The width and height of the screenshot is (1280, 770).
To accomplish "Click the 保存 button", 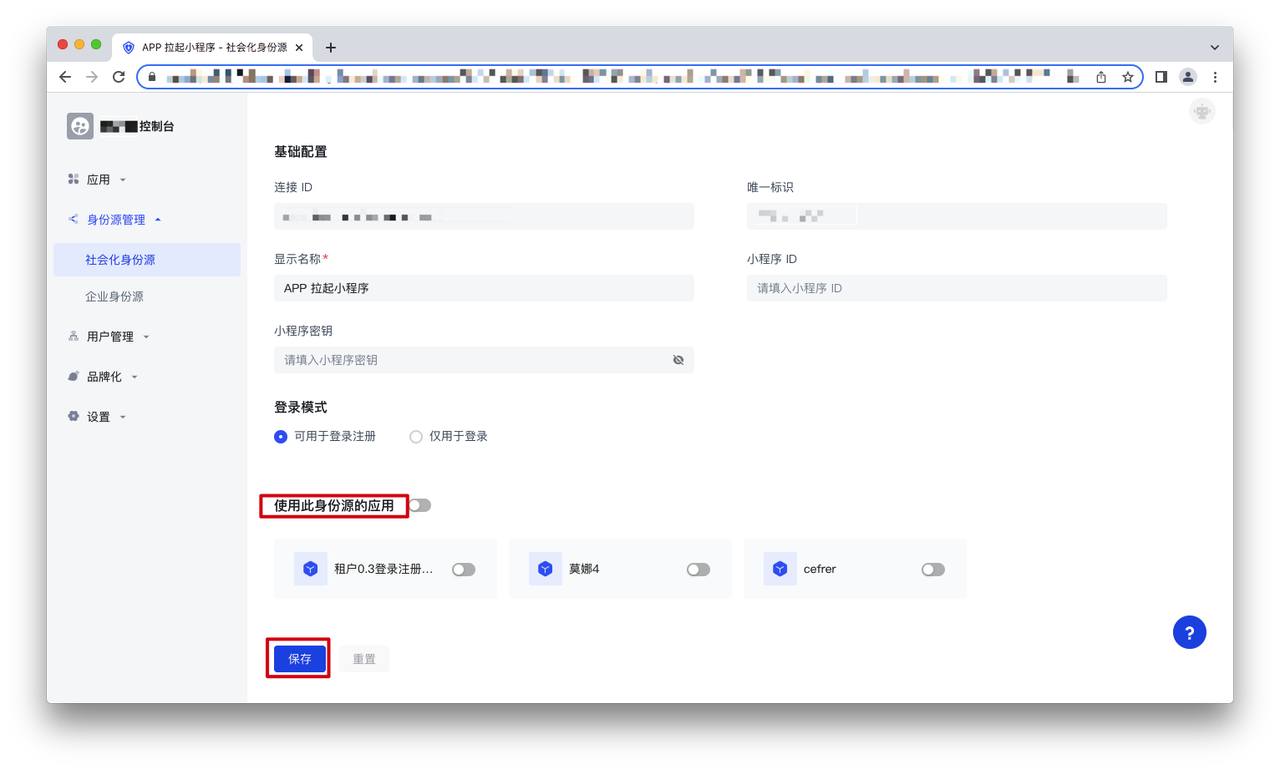I will click(x=299, y=659).
